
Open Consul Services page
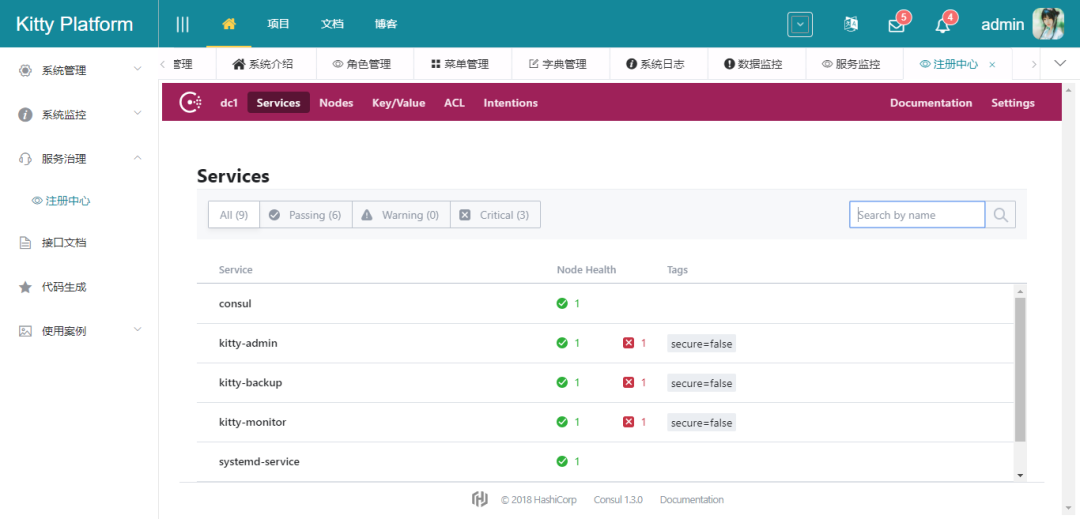tap(278, 103)
